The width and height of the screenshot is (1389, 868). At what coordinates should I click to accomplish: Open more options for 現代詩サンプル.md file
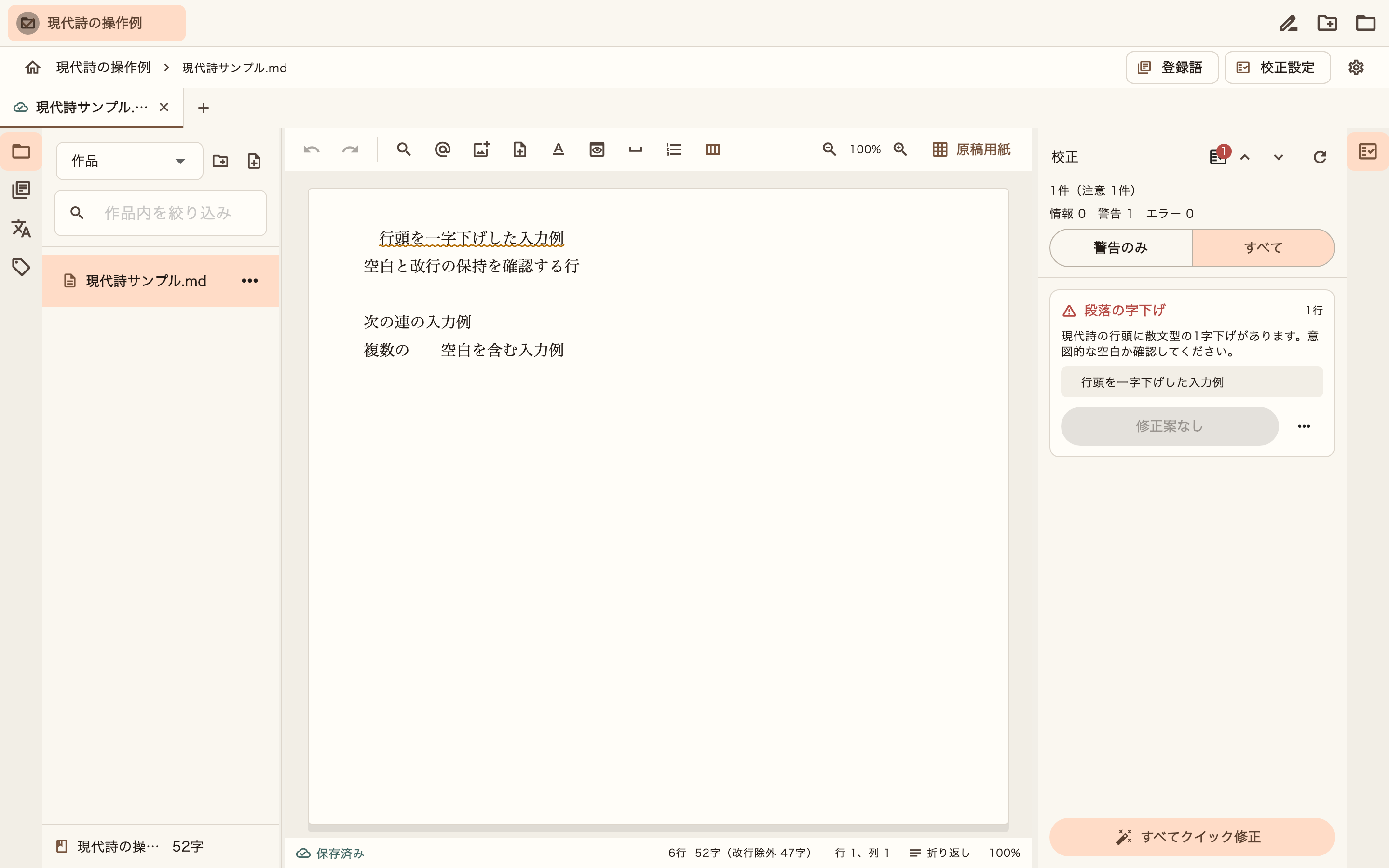(x=250, y=281)
